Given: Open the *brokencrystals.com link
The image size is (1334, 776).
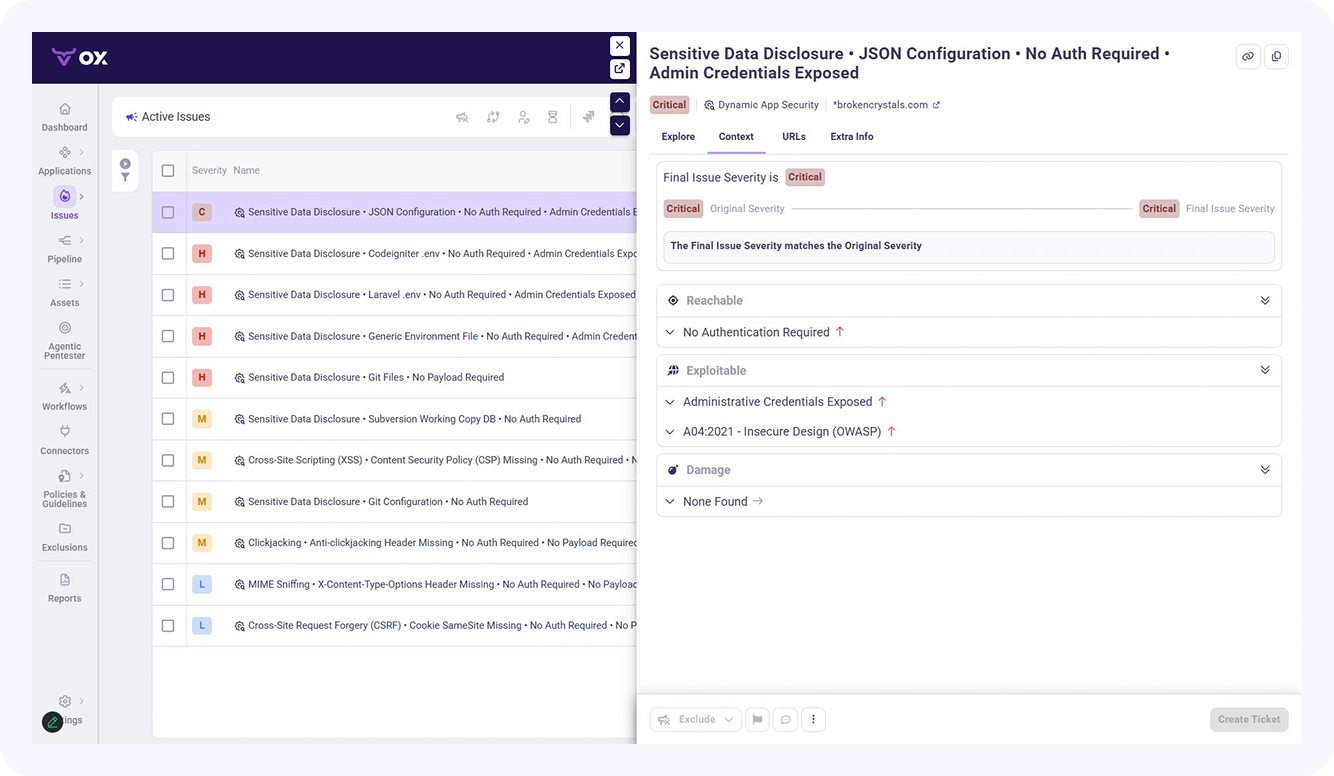Looking at the screenshot, I should tap(886, 105).
